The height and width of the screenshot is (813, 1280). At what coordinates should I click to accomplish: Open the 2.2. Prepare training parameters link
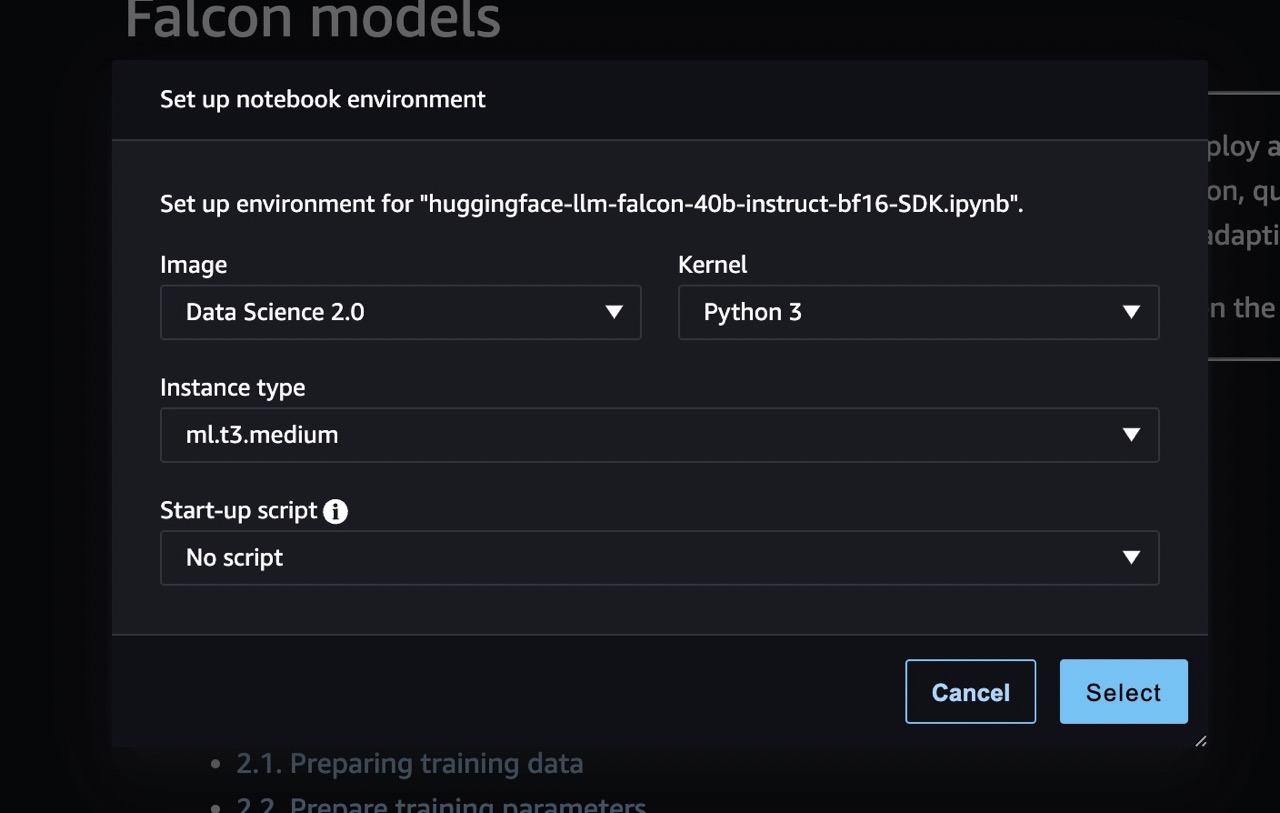(441, 805)
